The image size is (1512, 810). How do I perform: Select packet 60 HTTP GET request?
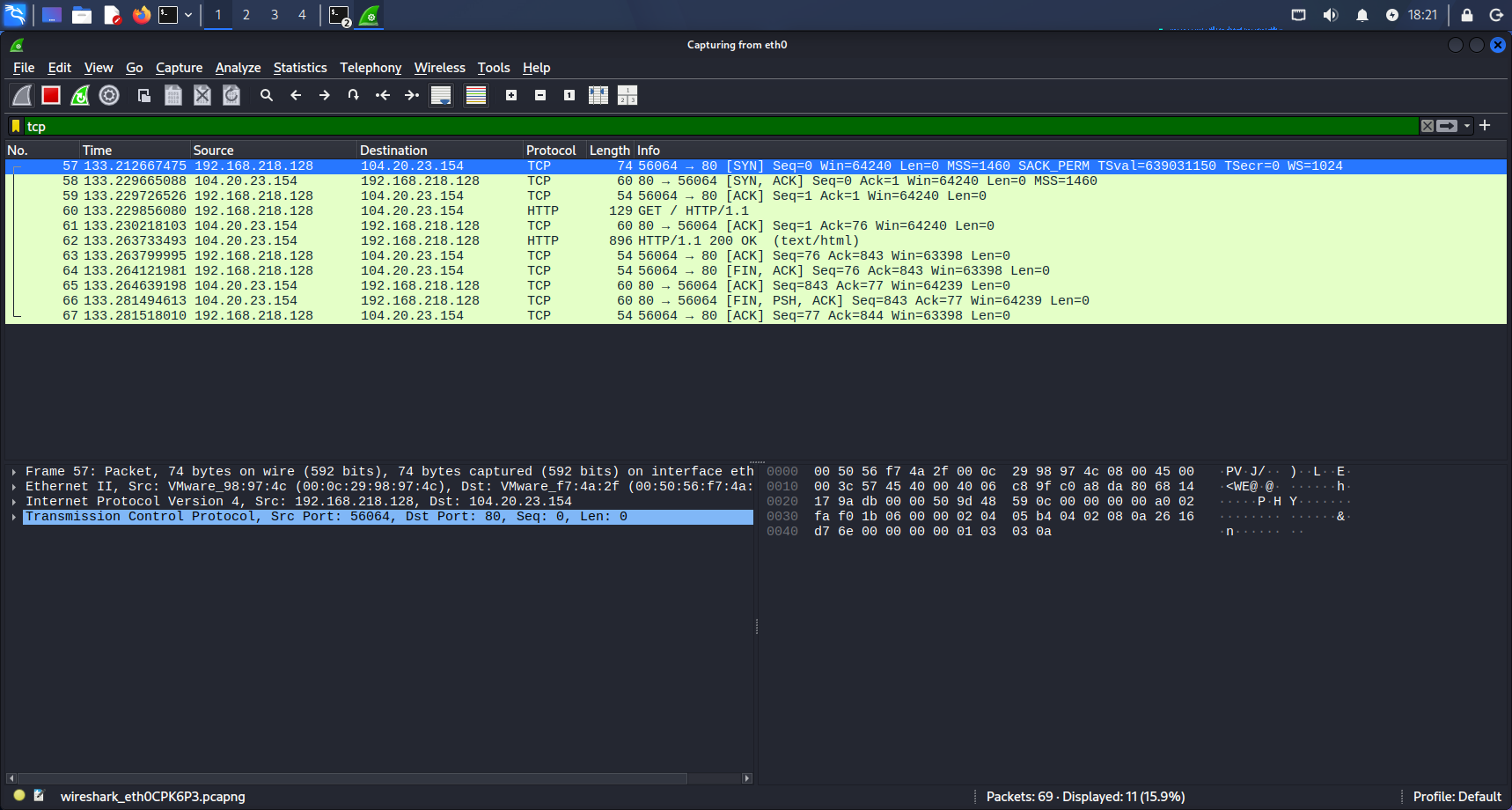coord(756,211)
